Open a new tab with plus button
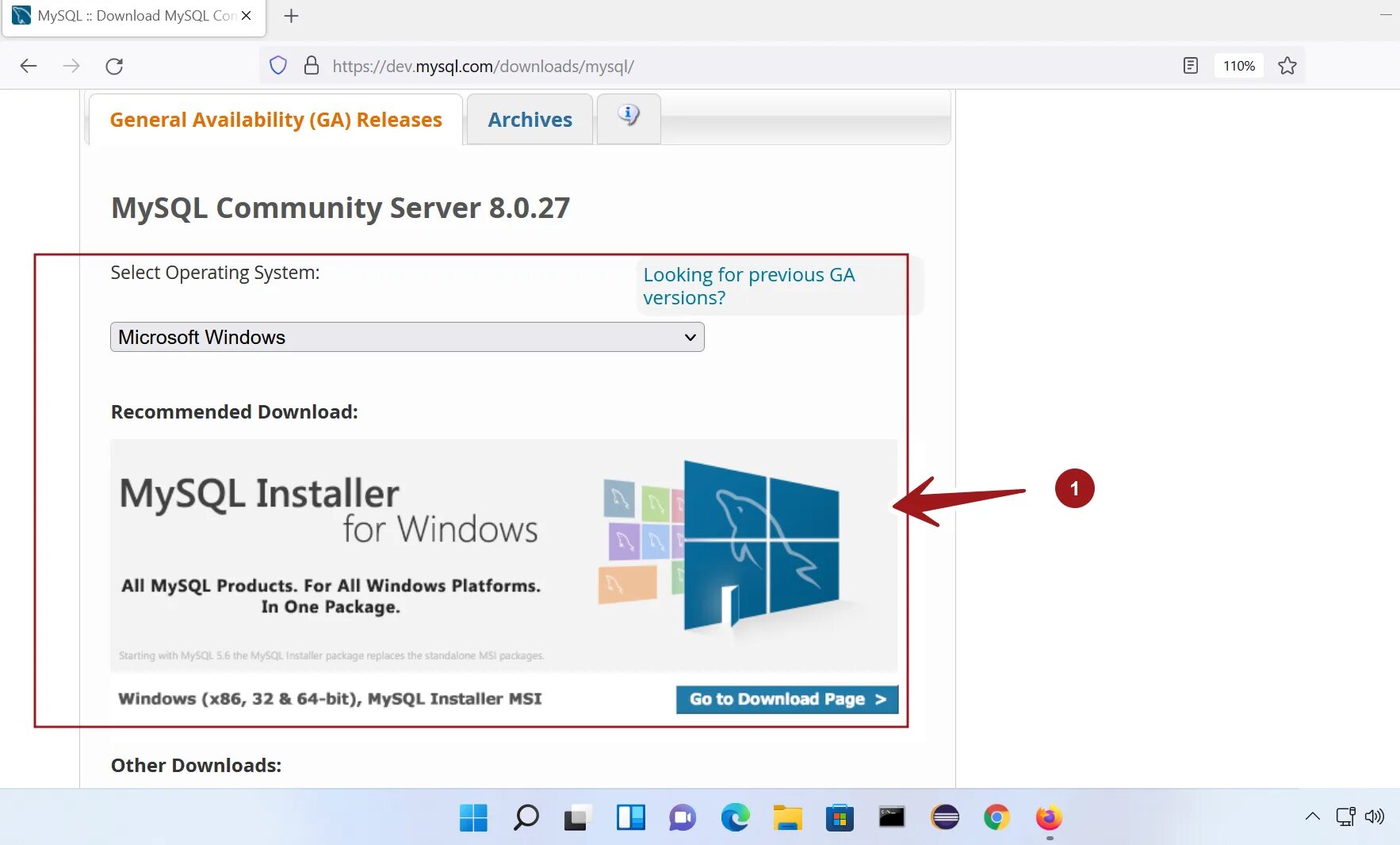Image resolution: width=1400 pixels, height=845 pixels. [291, 16]
